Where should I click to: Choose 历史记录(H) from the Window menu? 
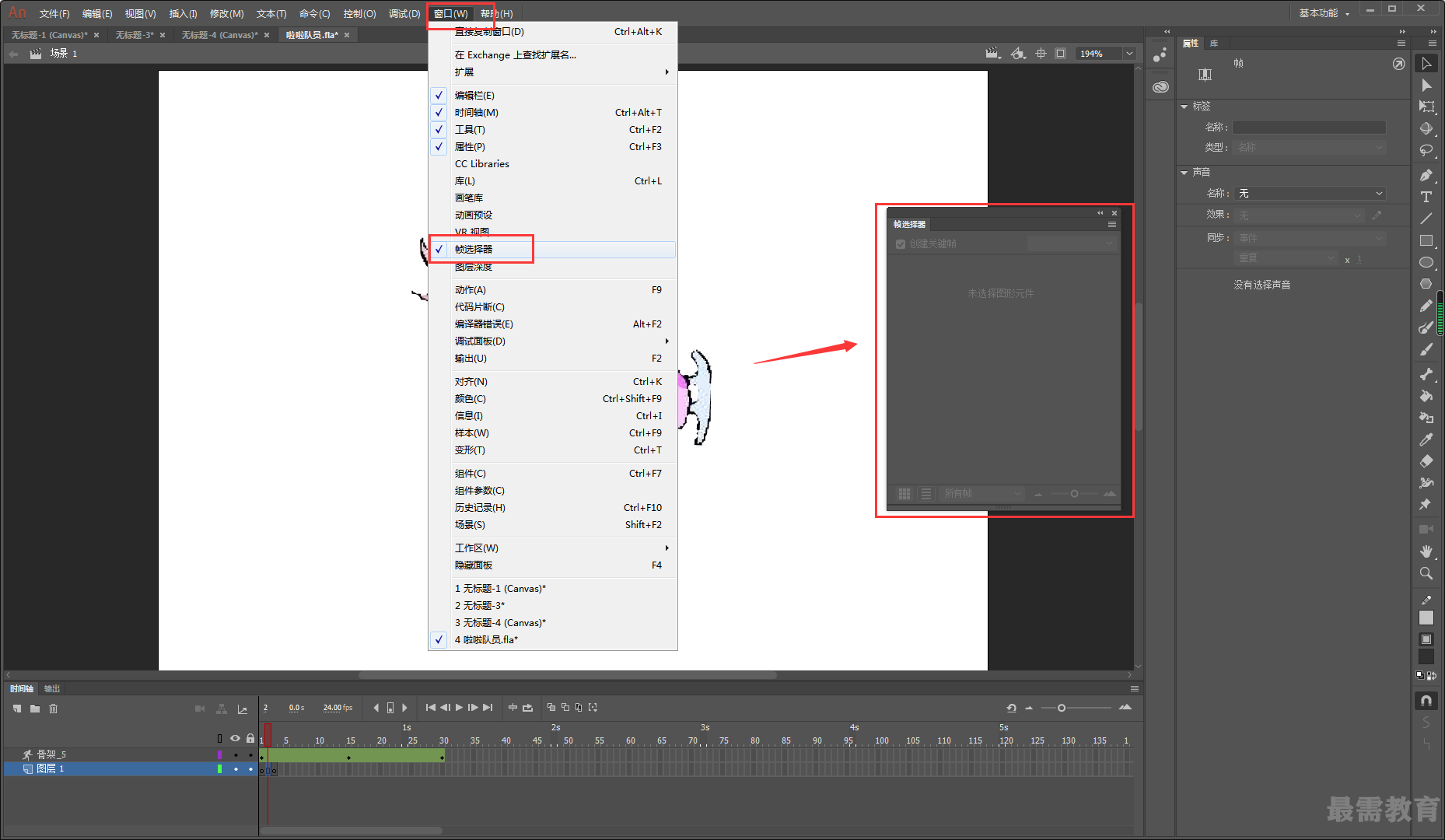tap(552, 508)
